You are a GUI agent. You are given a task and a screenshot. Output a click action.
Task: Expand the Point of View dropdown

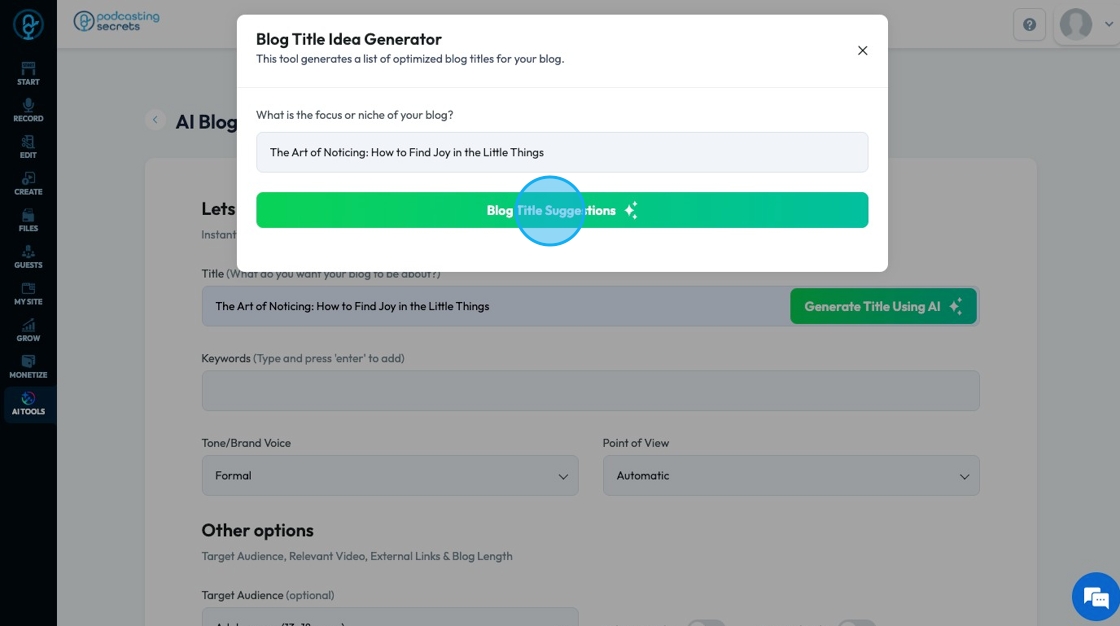[x=791, y=476]
